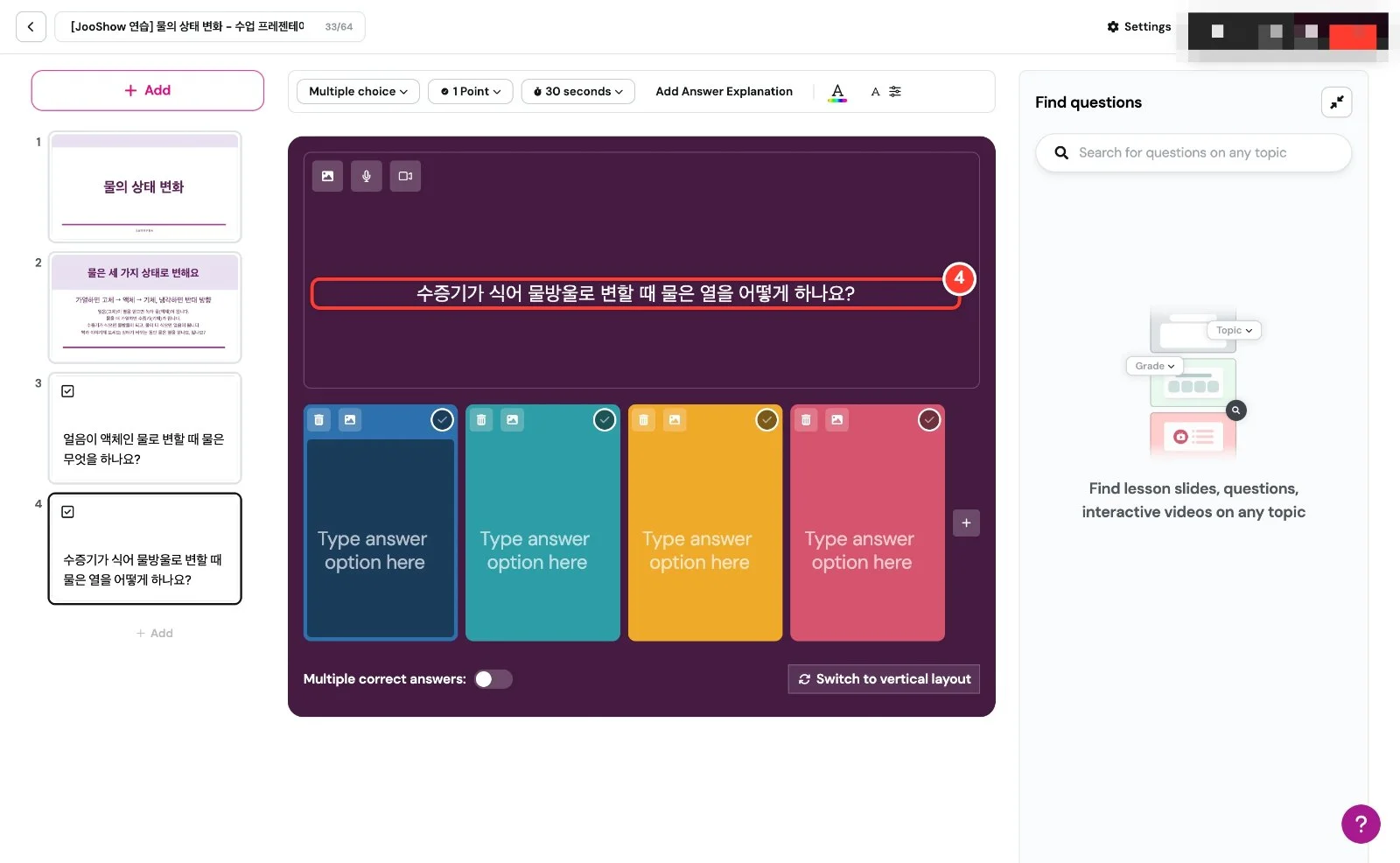Mark the yellow option as correct
This screenshot has width=1400, height=863.
coord(767,420)
